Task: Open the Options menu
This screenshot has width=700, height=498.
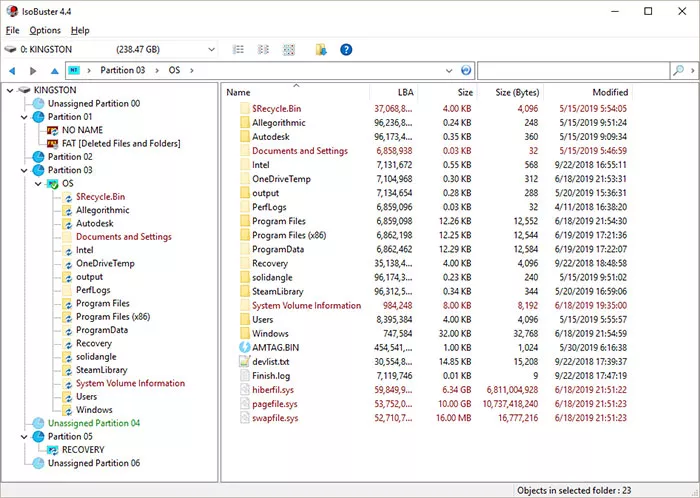Action: pos(45,30)
